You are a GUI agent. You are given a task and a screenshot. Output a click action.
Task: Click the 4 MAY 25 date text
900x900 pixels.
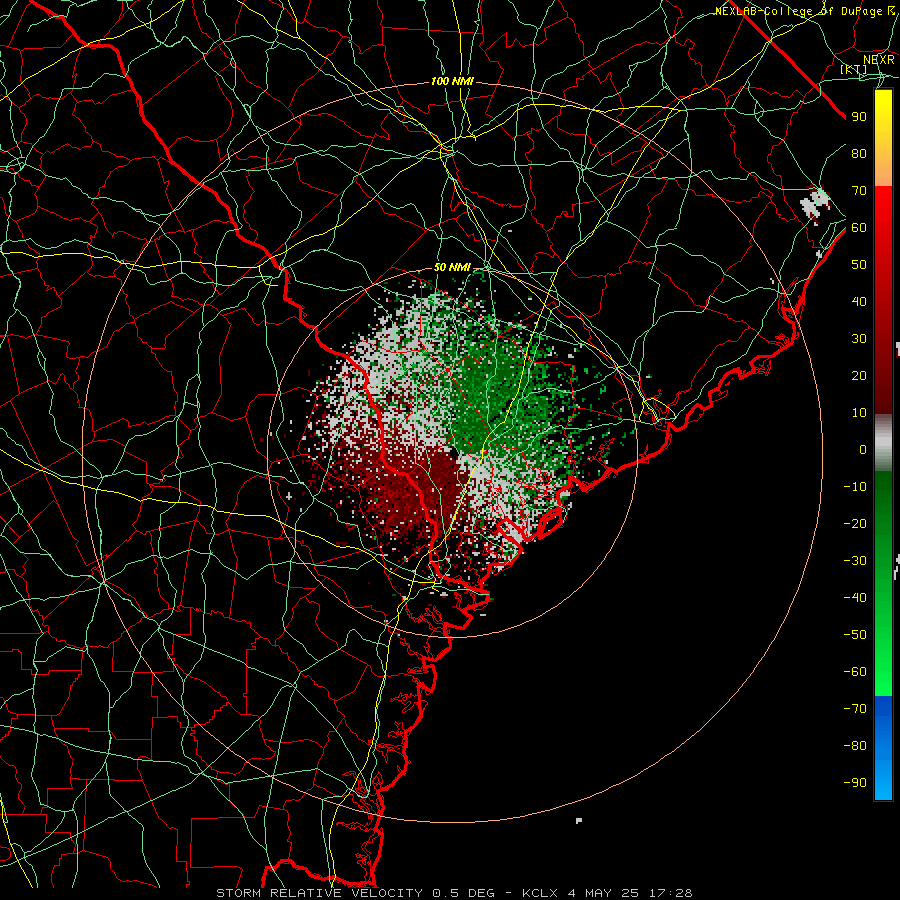[x=603, y=893]
